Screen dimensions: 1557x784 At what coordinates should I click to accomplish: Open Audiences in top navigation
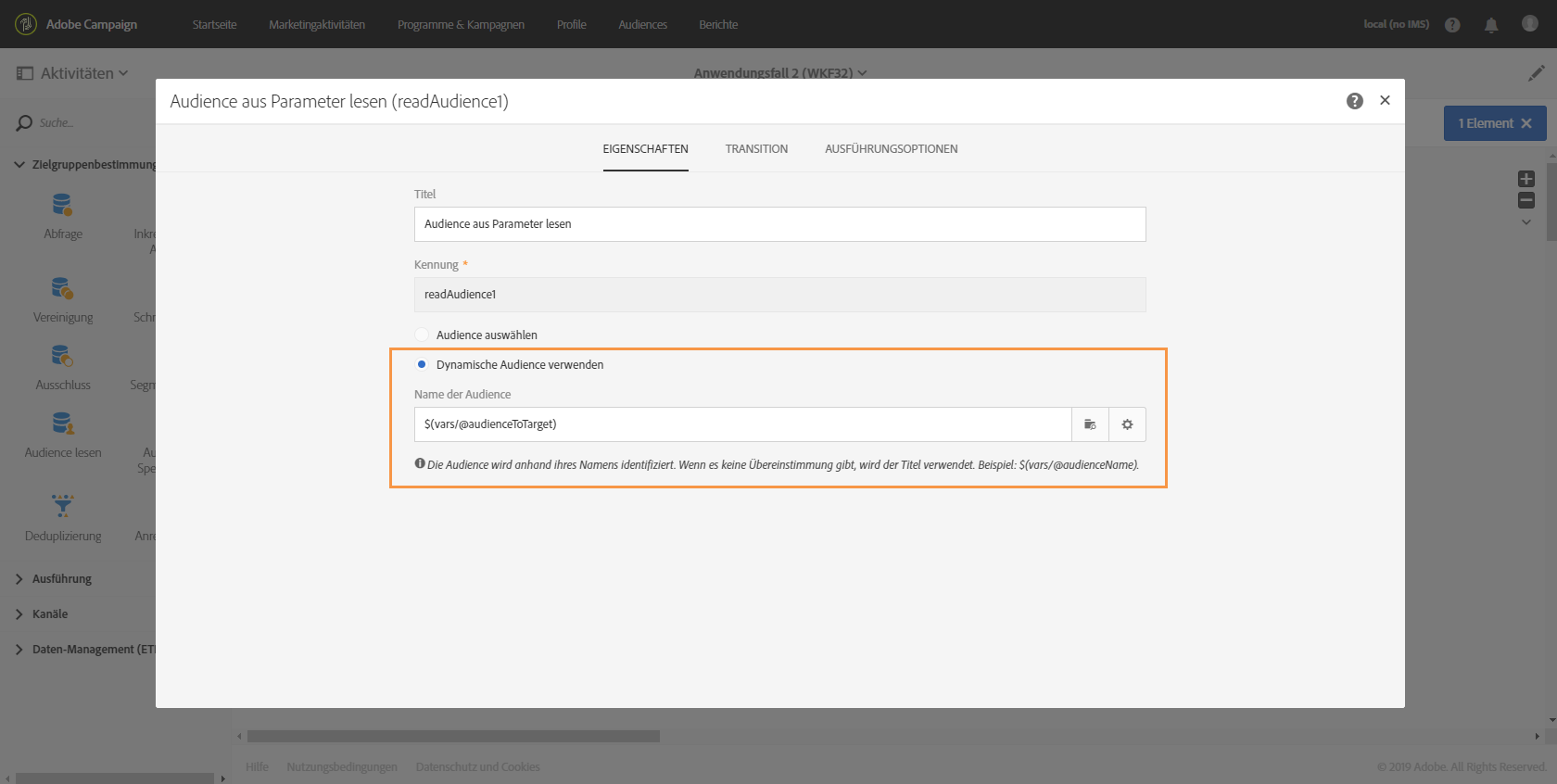coord(642,24)
